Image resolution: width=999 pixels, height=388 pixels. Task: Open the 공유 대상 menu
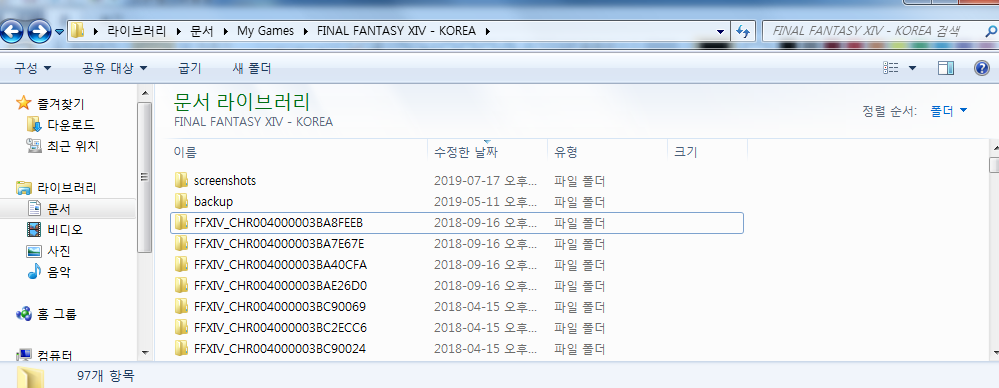115,68
